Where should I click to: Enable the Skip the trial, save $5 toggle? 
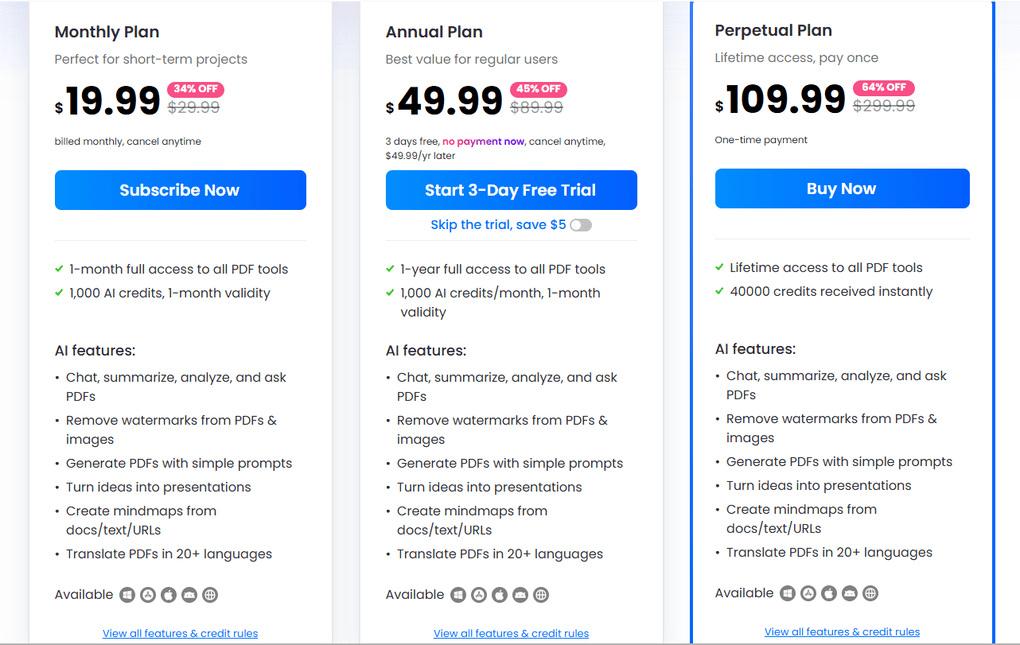click(580, 225)
